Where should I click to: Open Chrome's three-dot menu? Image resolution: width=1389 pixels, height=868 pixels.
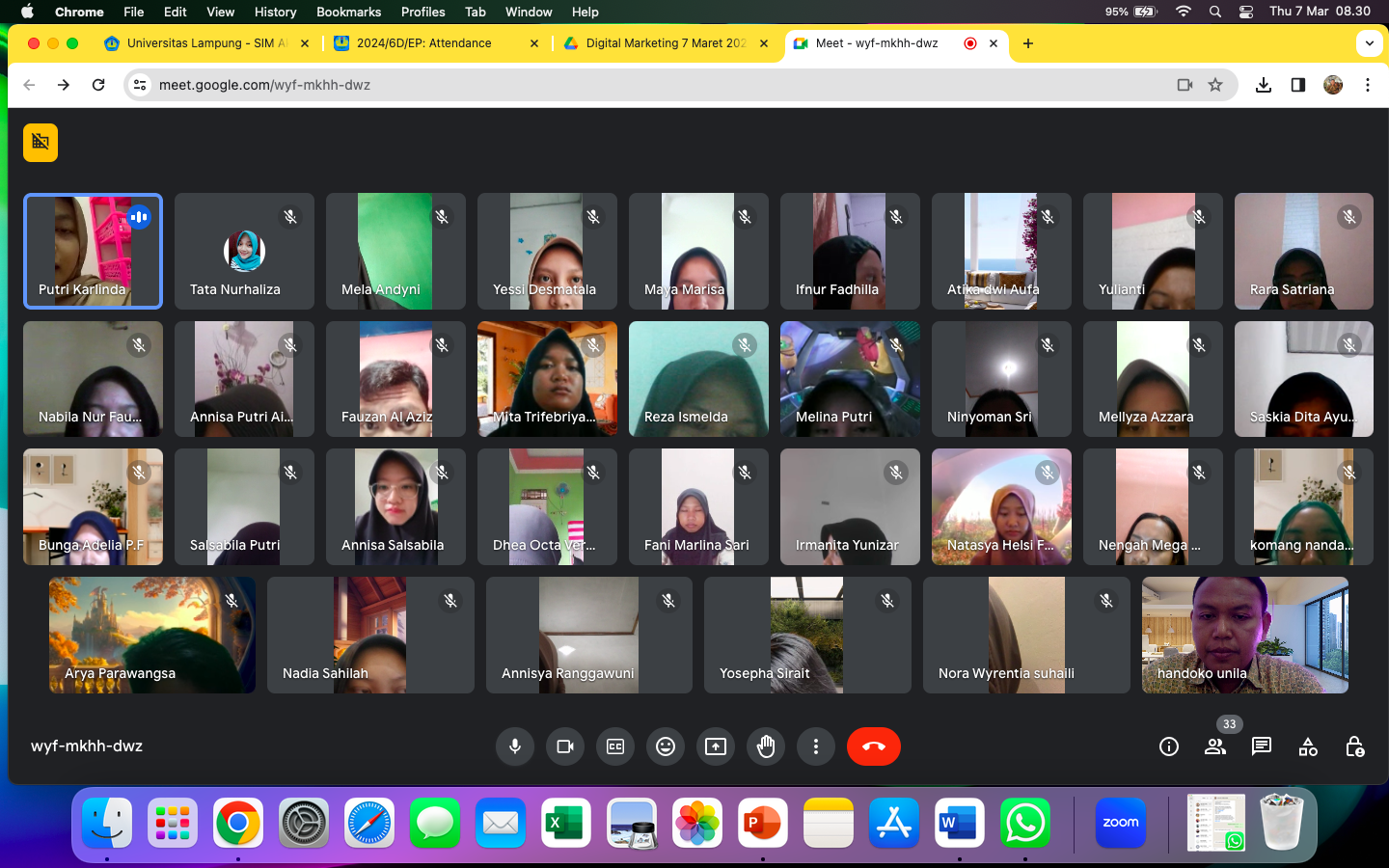tap(1368, 85)
